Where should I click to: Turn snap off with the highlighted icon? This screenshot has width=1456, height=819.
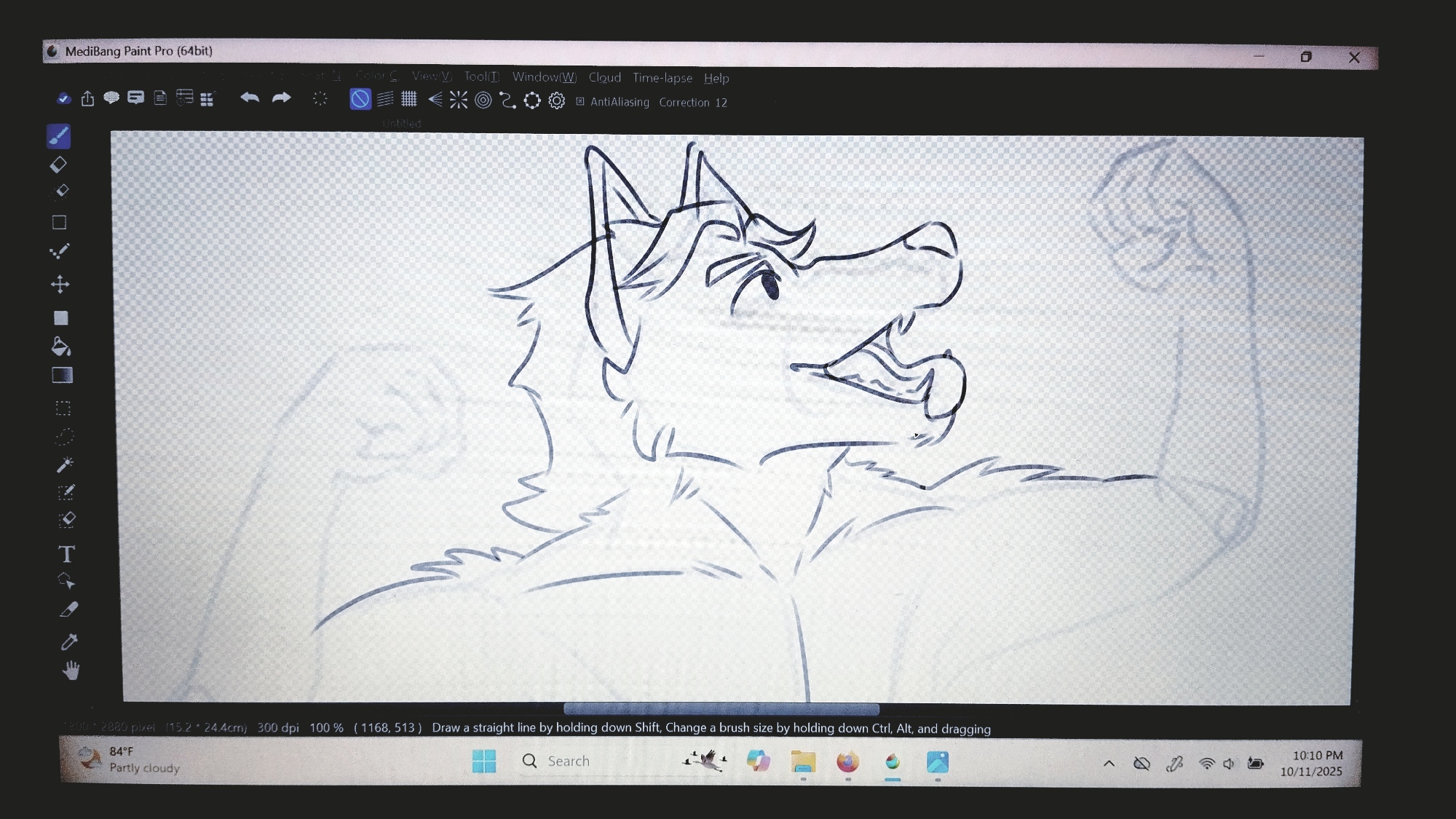coord(360,99)
